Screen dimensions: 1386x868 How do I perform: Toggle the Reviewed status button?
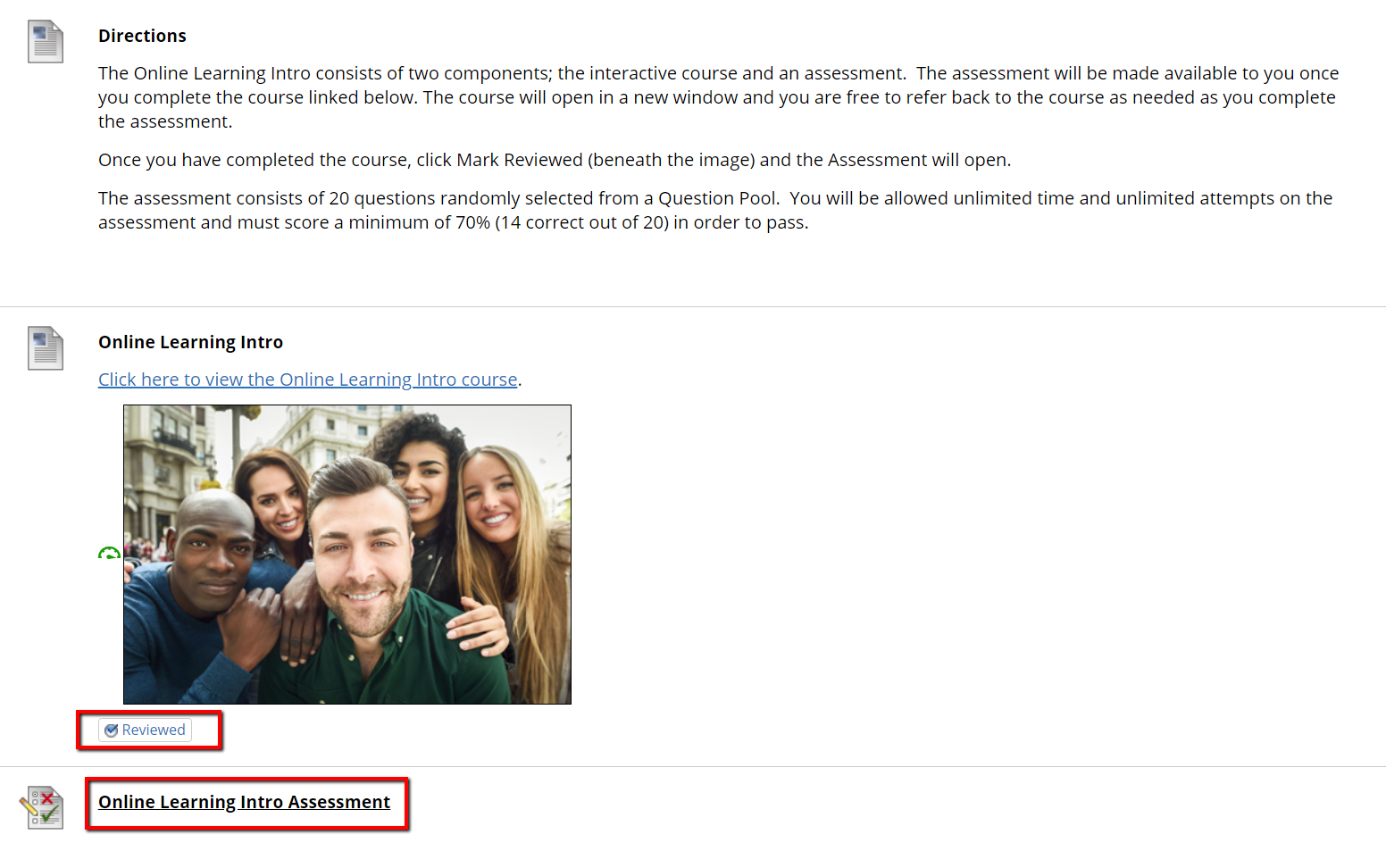145,730
